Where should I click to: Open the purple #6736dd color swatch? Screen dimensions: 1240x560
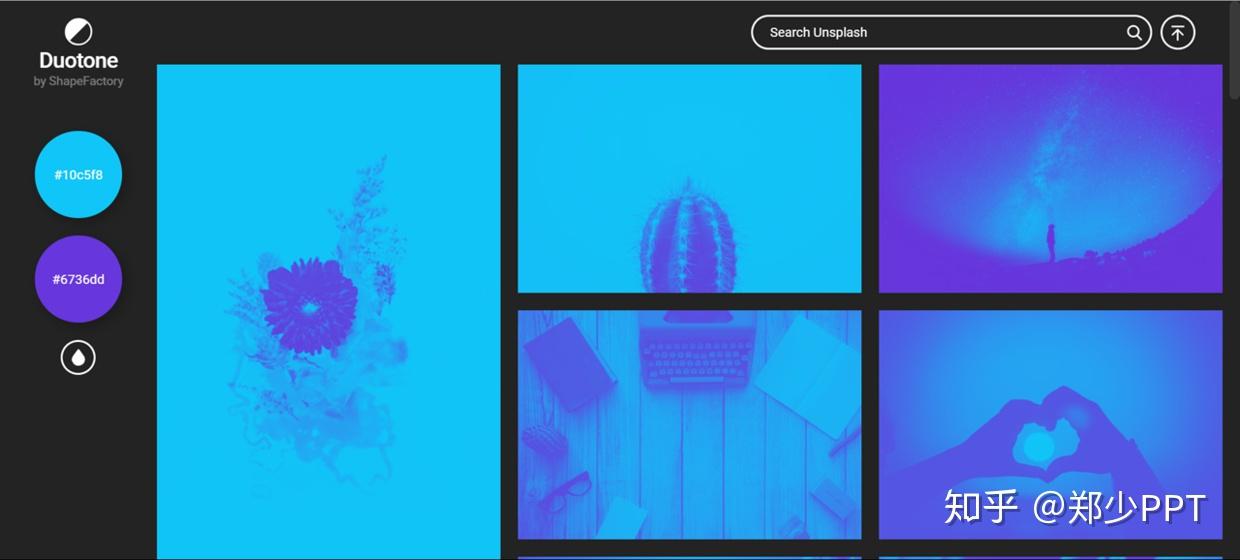(x=78, y=279)
